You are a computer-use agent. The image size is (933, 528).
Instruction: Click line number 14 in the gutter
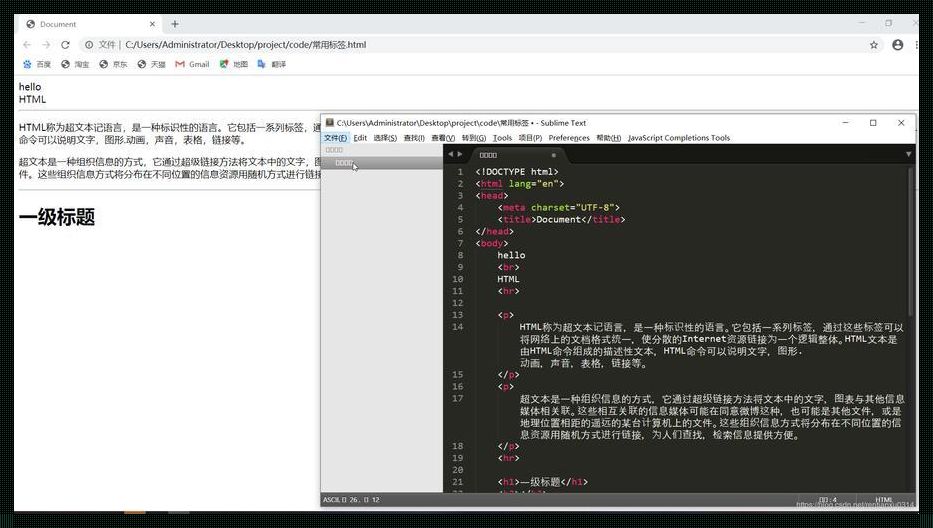tap(457, 327)
